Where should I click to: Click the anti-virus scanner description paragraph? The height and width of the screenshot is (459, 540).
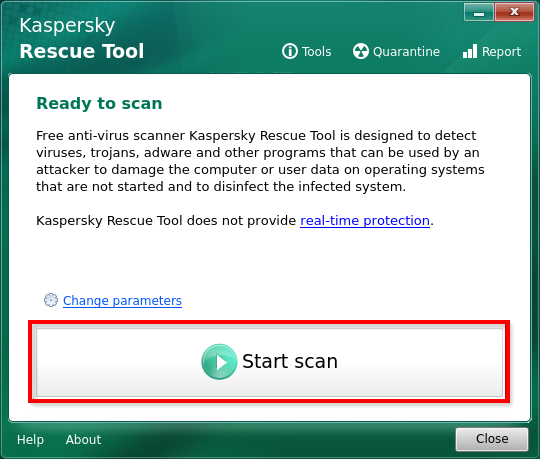tap(260, 161)
